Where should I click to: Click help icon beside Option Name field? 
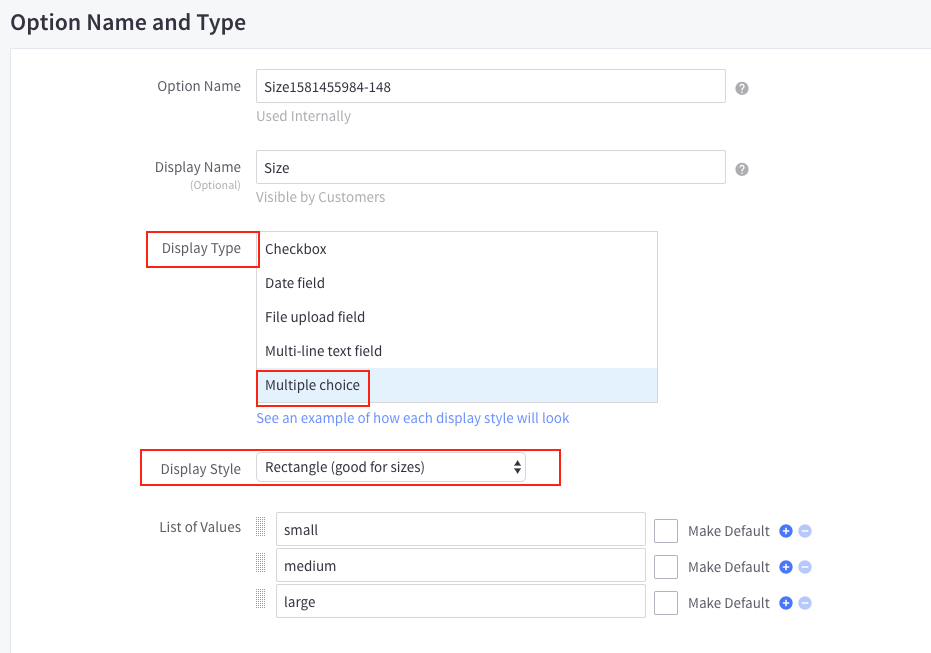[x=742, y=88]
